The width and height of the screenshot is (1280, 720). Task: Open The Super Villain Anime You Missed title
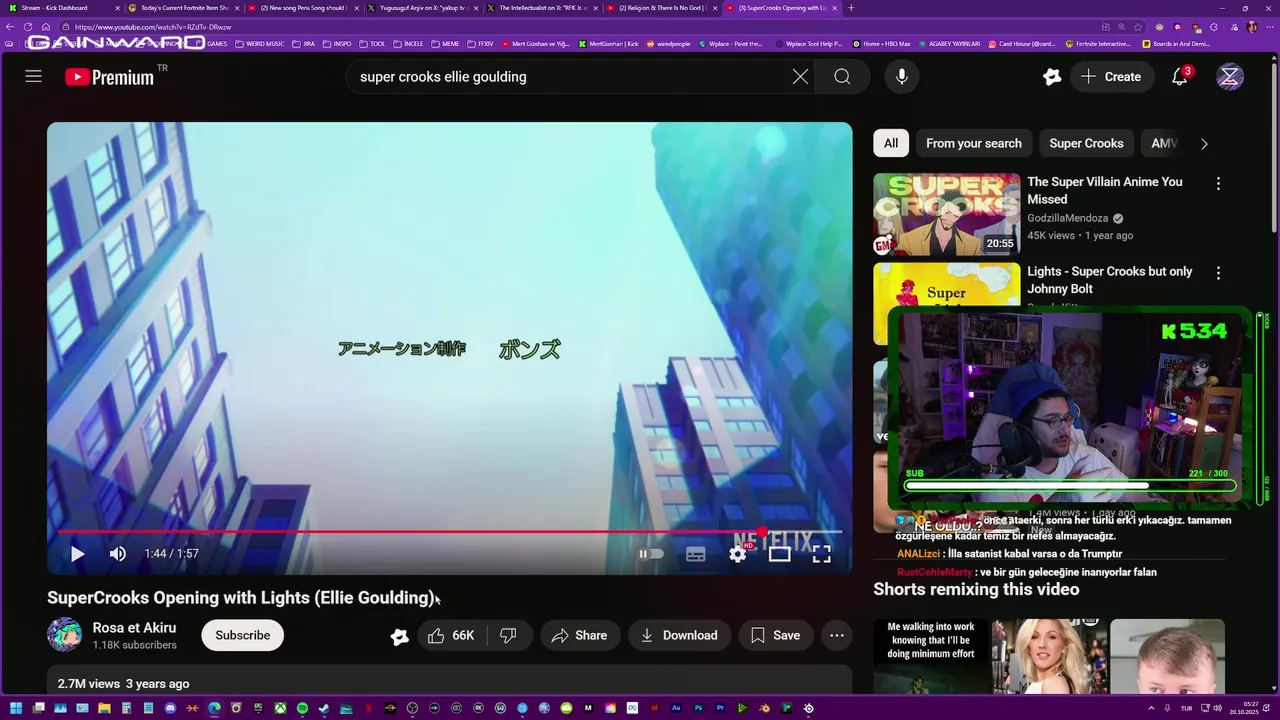pos(1105,190)
